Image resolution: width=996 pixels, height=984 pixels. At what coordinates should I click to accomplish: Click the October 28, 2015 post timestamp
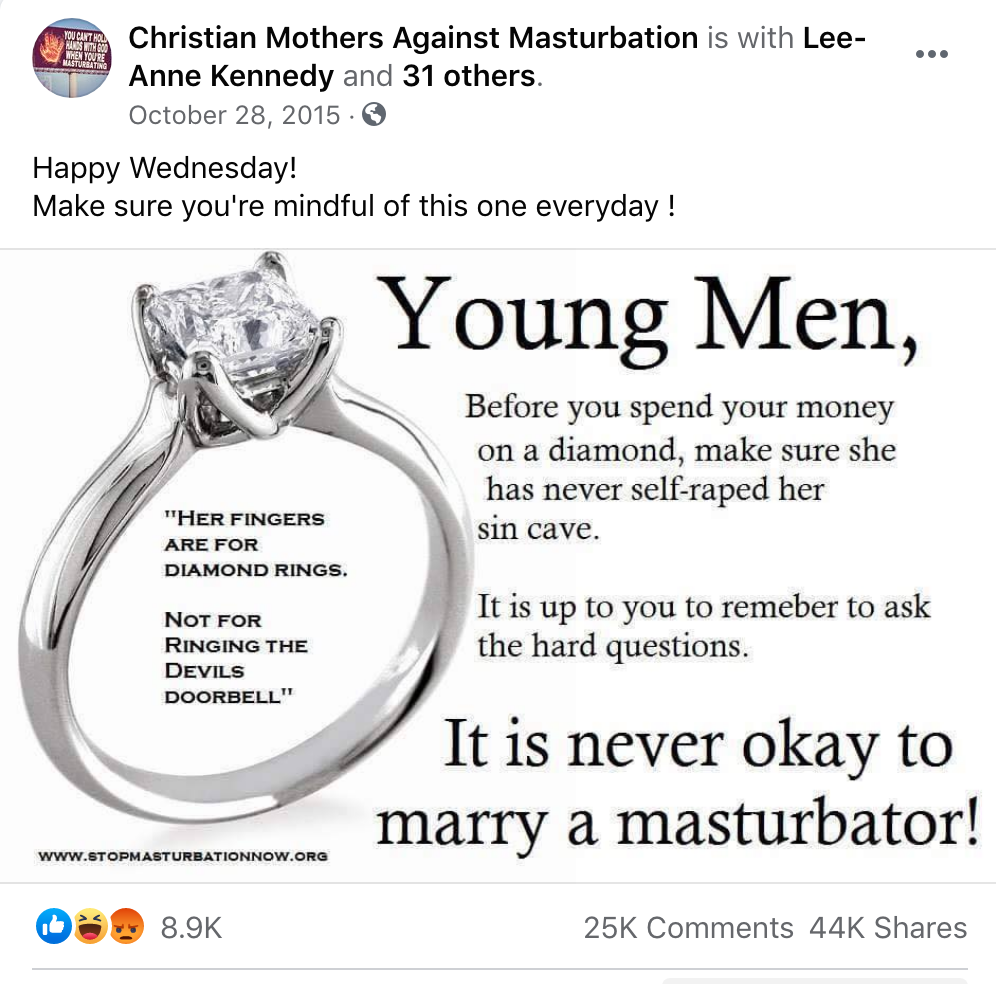(x=235, y=115)
